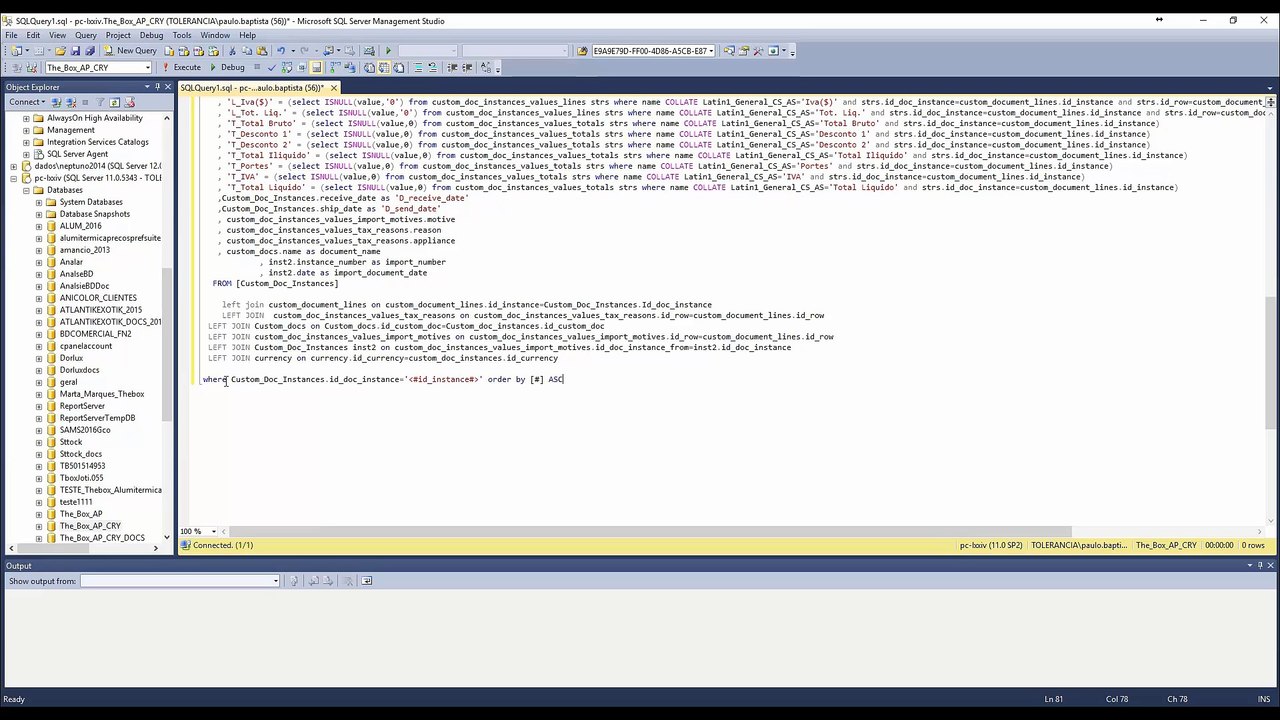Open the Query menu
Viewport: 1280px width, 720px height.
click(85, 35)
